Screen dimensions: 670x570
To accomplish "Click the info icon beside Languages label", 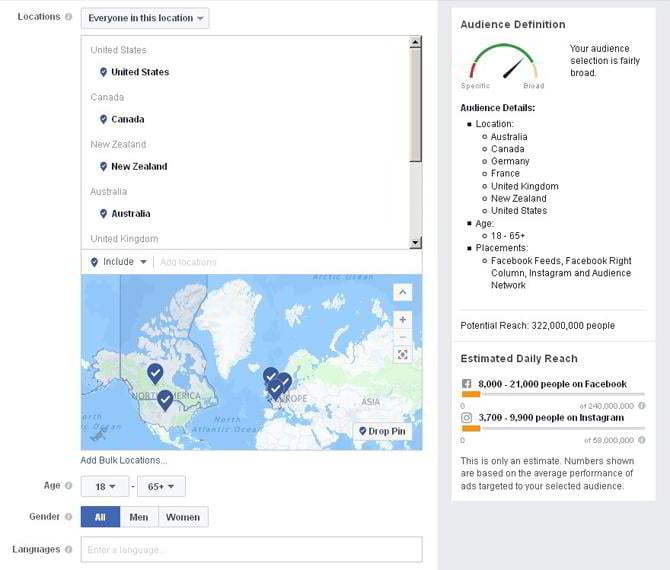I will tap(68, 549).
